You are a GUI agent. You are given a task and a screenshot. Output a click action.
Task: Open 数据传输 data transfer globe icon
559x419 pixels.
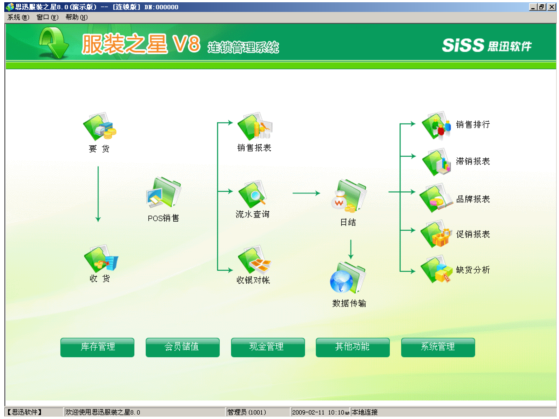point(348,278)
